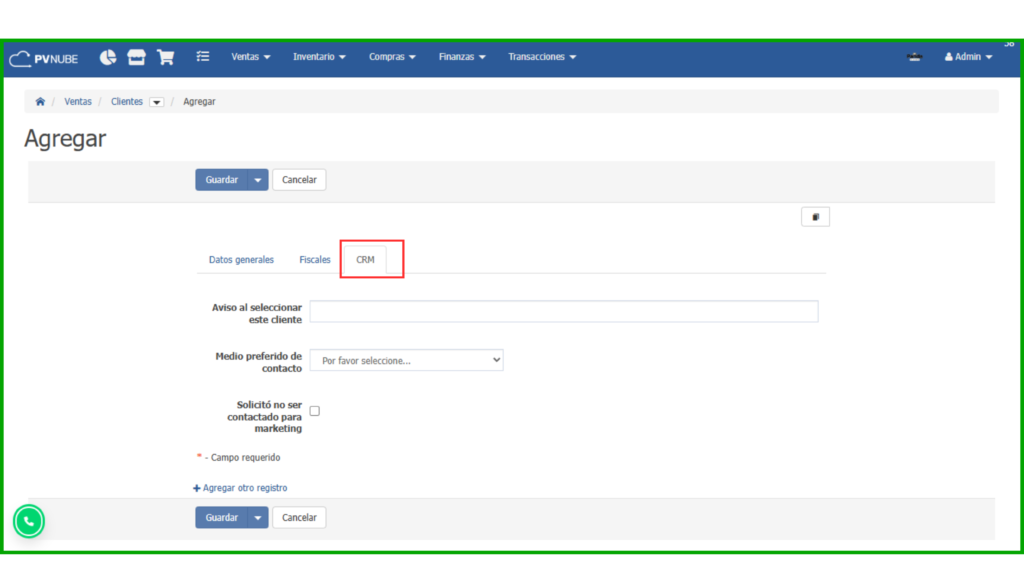This screenshot has height=576, width=1024.
Task: Click the home icon in the breadcrumb
Action: (x=39, y=101)
